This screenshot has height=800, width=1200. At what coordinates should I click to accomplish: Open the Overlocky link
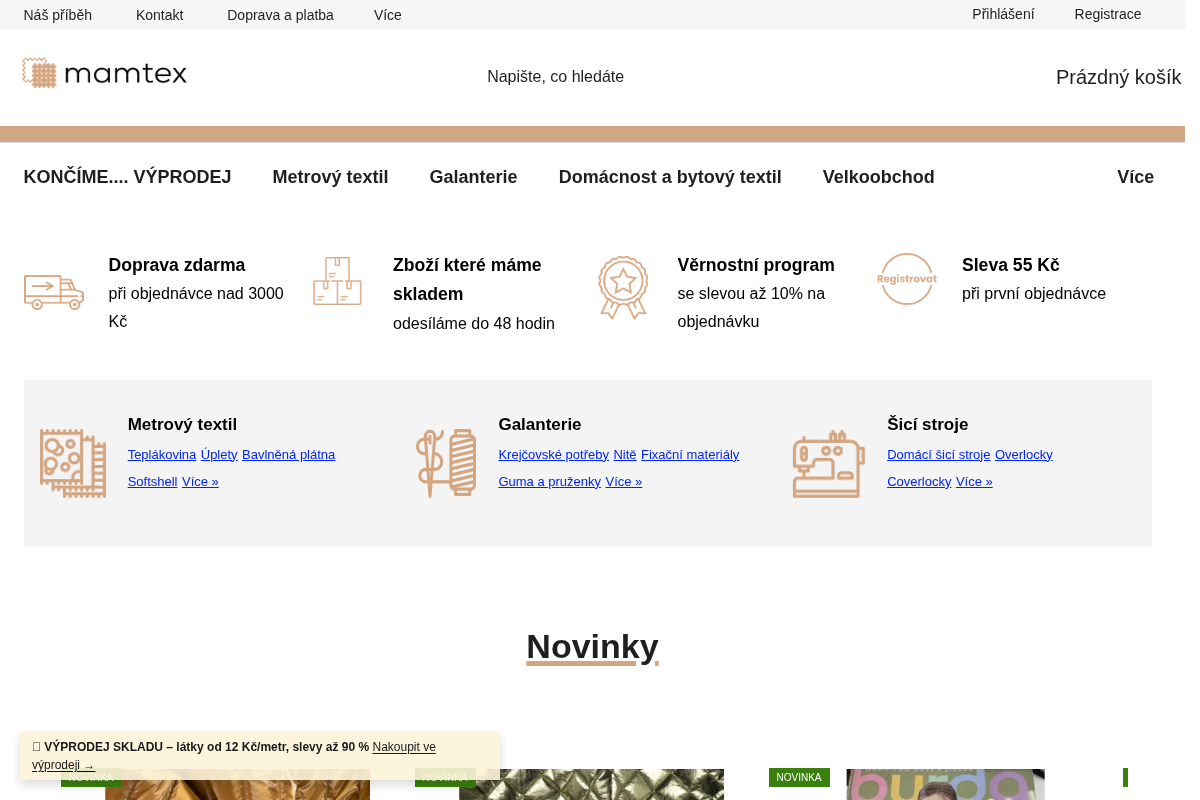[x=1024, y=455]
